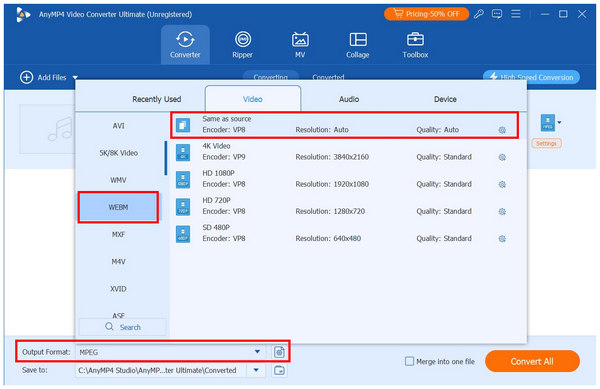Select MXF format in list
This screenshot has width=600, height=389.
pos(118,234)
